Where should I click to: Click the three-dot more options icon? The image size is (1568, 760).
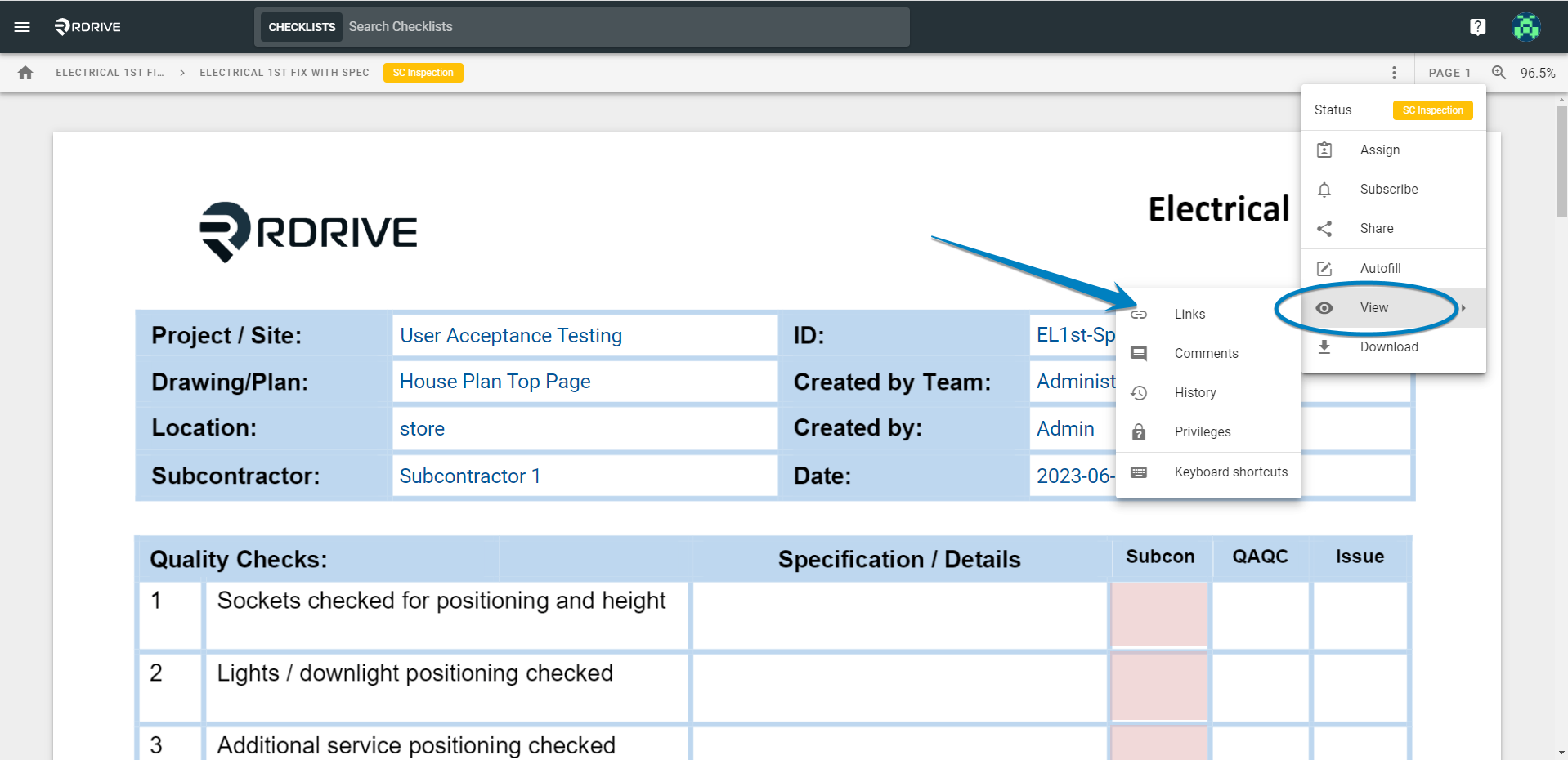tap(1394, 73)
